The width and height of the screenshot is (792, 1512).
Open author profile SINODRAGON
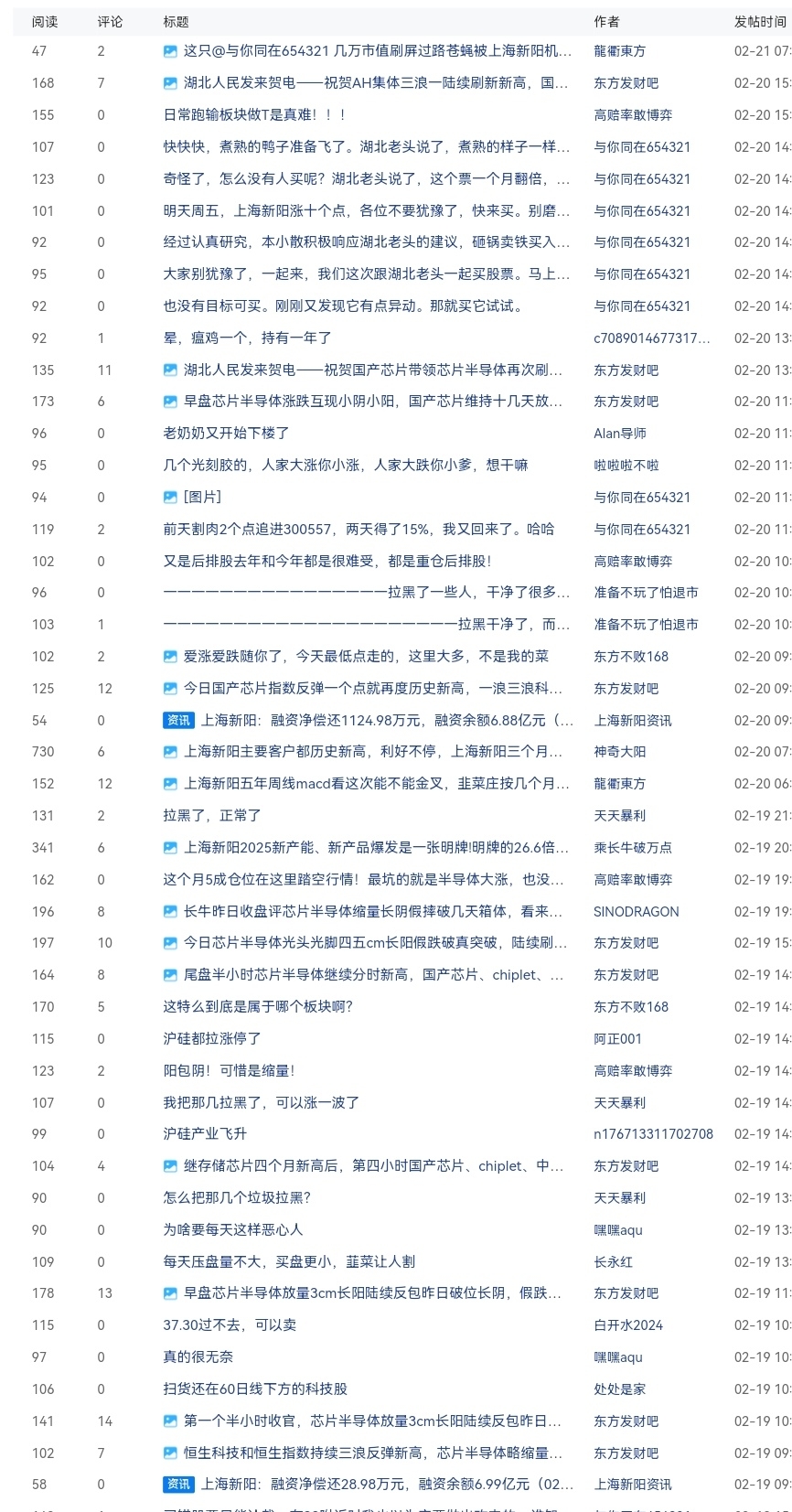[637, 912]
